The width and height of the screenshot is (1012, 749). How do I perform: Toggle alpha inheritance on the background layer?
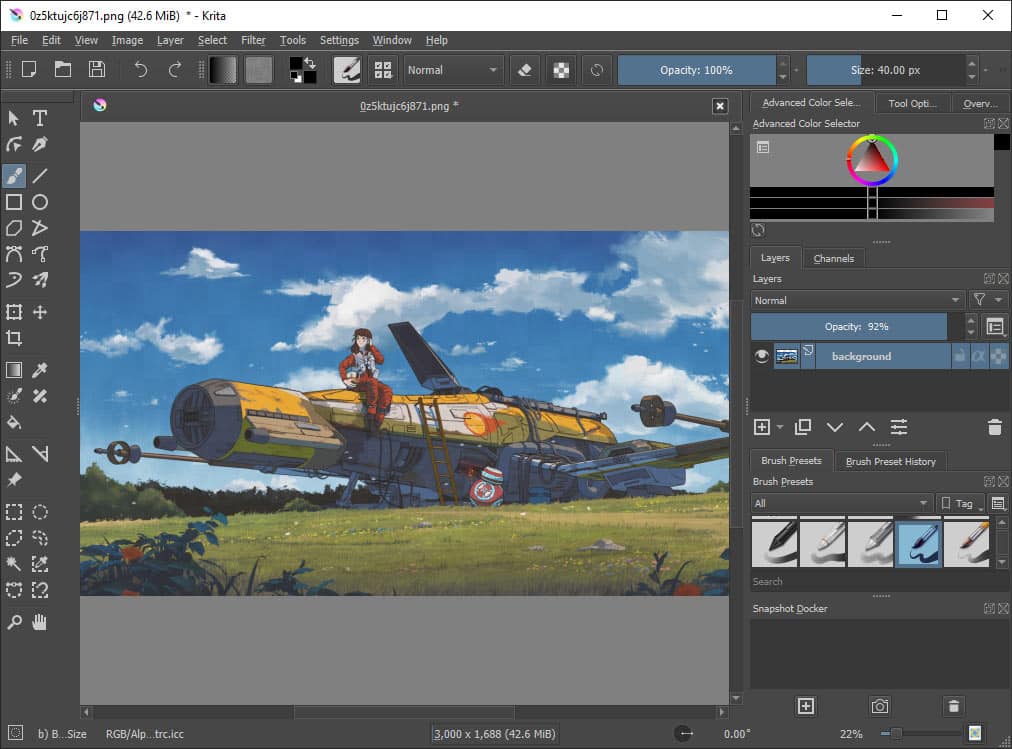pyautogui.click(x=979, y=356)
